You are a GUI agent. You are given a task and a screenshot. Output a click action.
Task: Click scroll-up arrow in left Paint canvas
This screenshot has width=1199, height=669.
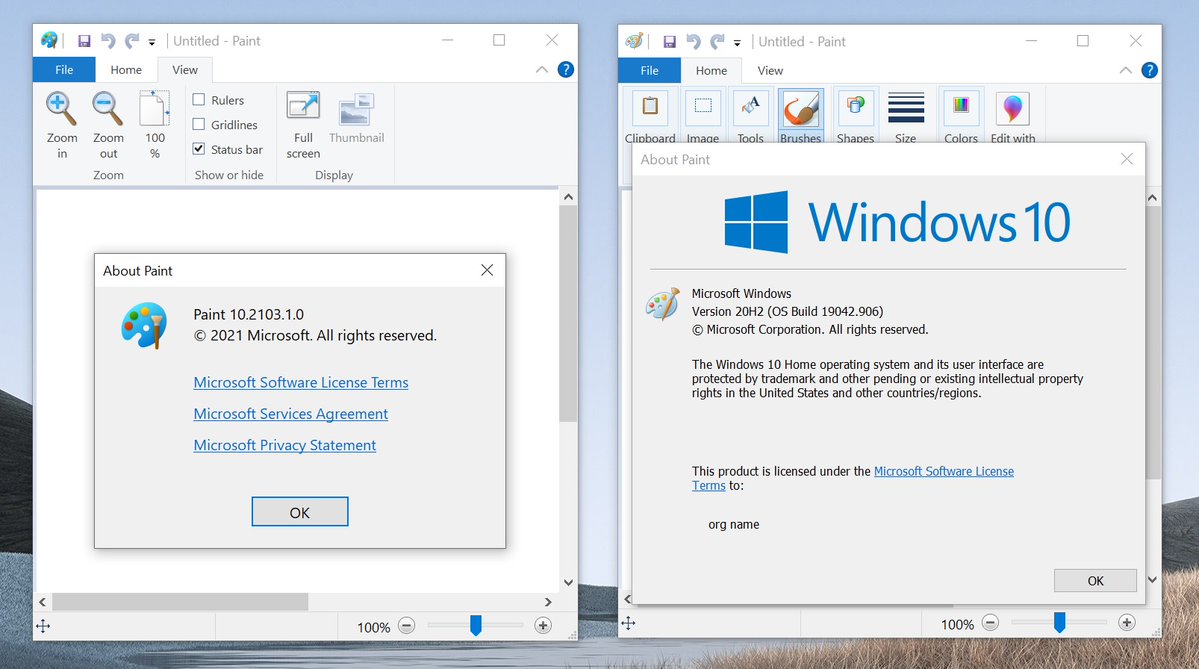point(568,196)
